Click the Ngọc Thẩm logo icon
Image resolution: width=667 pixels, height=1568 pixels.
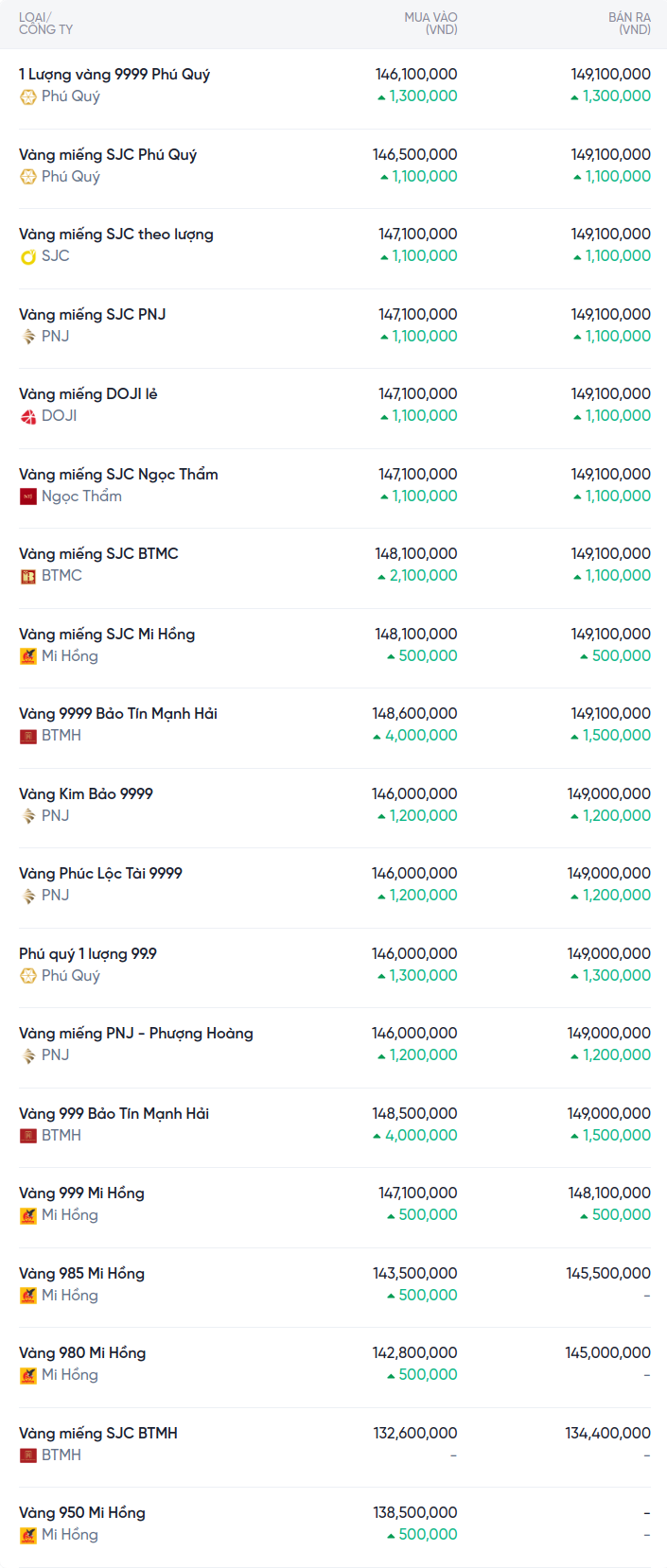tap(28, 497)
